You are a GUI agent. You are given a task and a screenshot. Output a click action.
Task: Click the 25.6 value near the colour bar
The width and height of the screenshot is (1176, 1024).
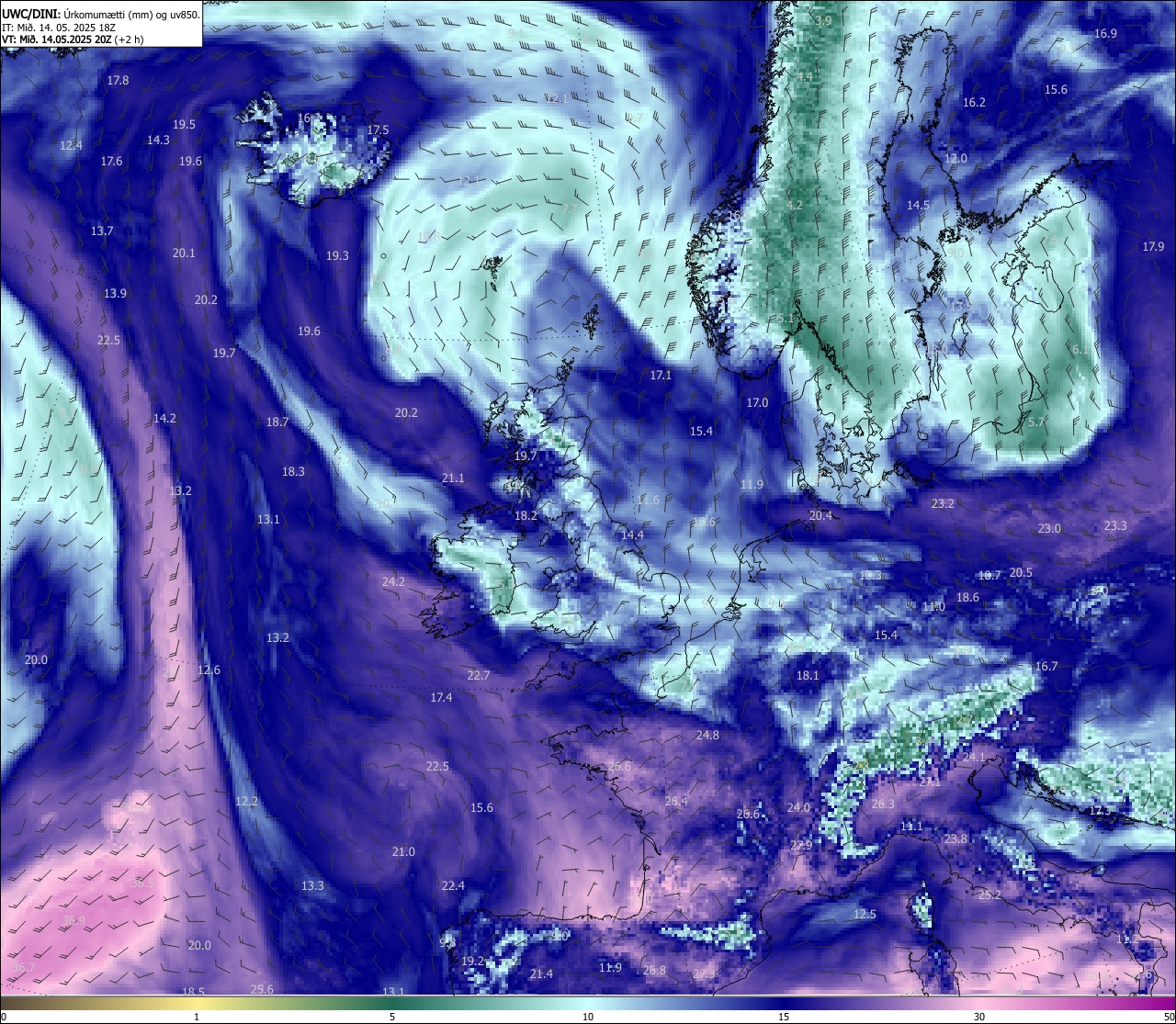(262, 990)
